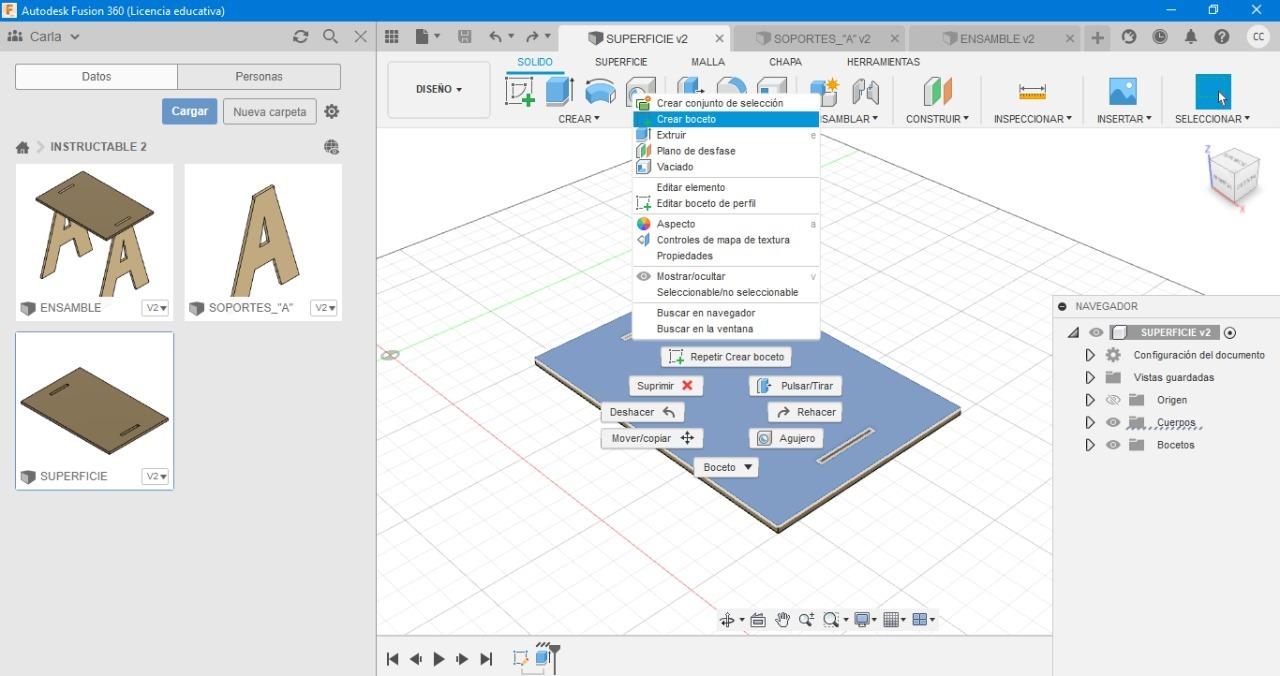Activate SUPERFICIE v2 component radio button
Image resolution: width=1280 pixels, height=676 pixels.
[1230, 333]
